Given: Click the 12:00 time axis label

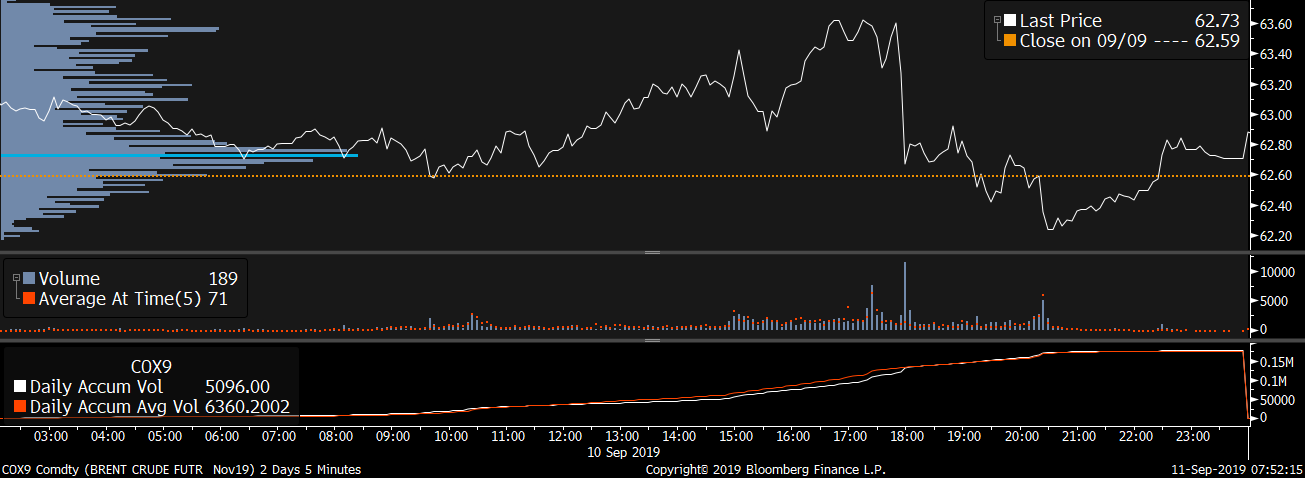Looking at the screenshot, I should click(x=566, y=437).
